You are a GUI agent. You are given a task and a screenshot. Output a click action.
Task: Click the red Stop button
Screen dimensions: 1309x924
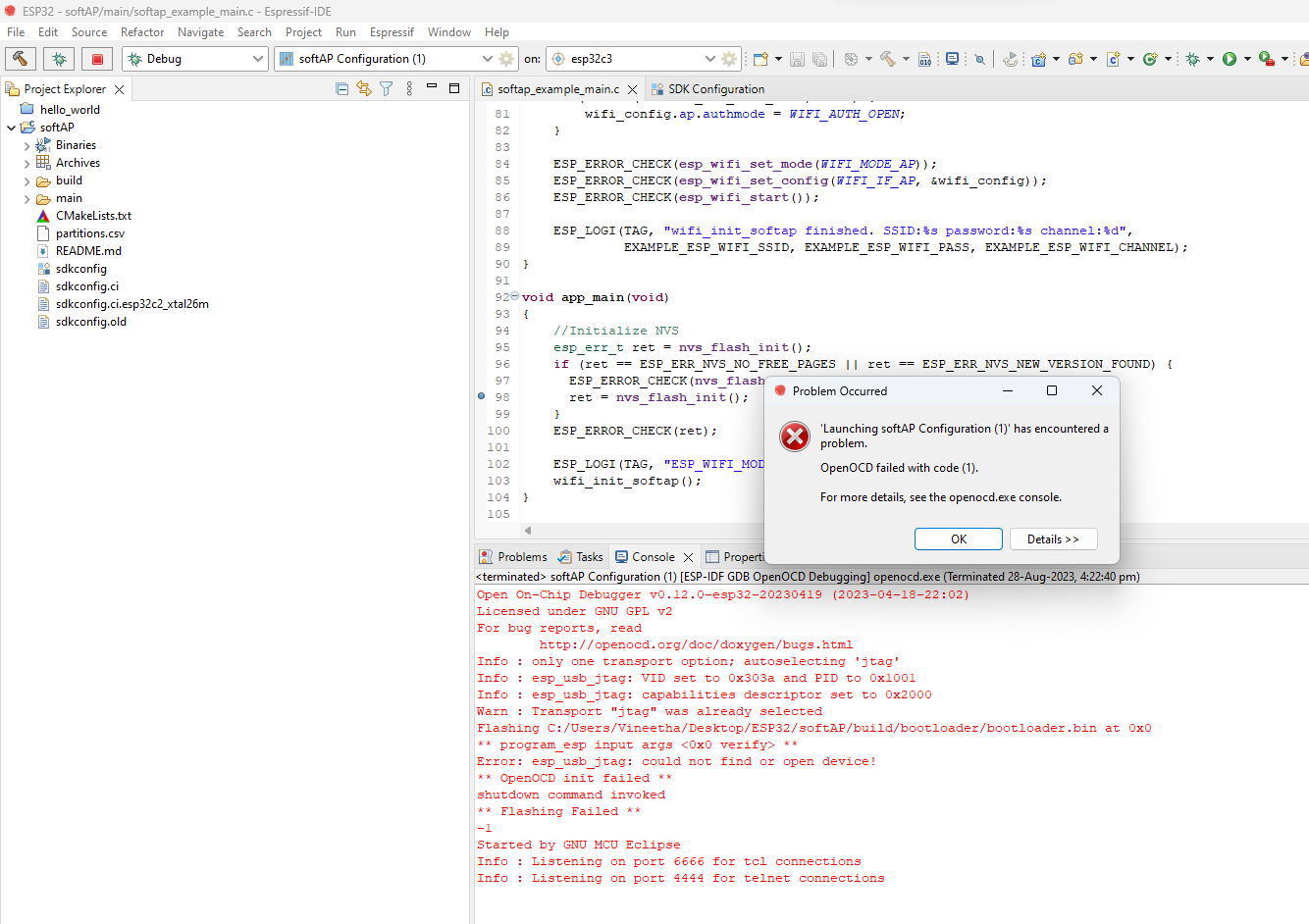pyautogui.click(x=97, y=59)
